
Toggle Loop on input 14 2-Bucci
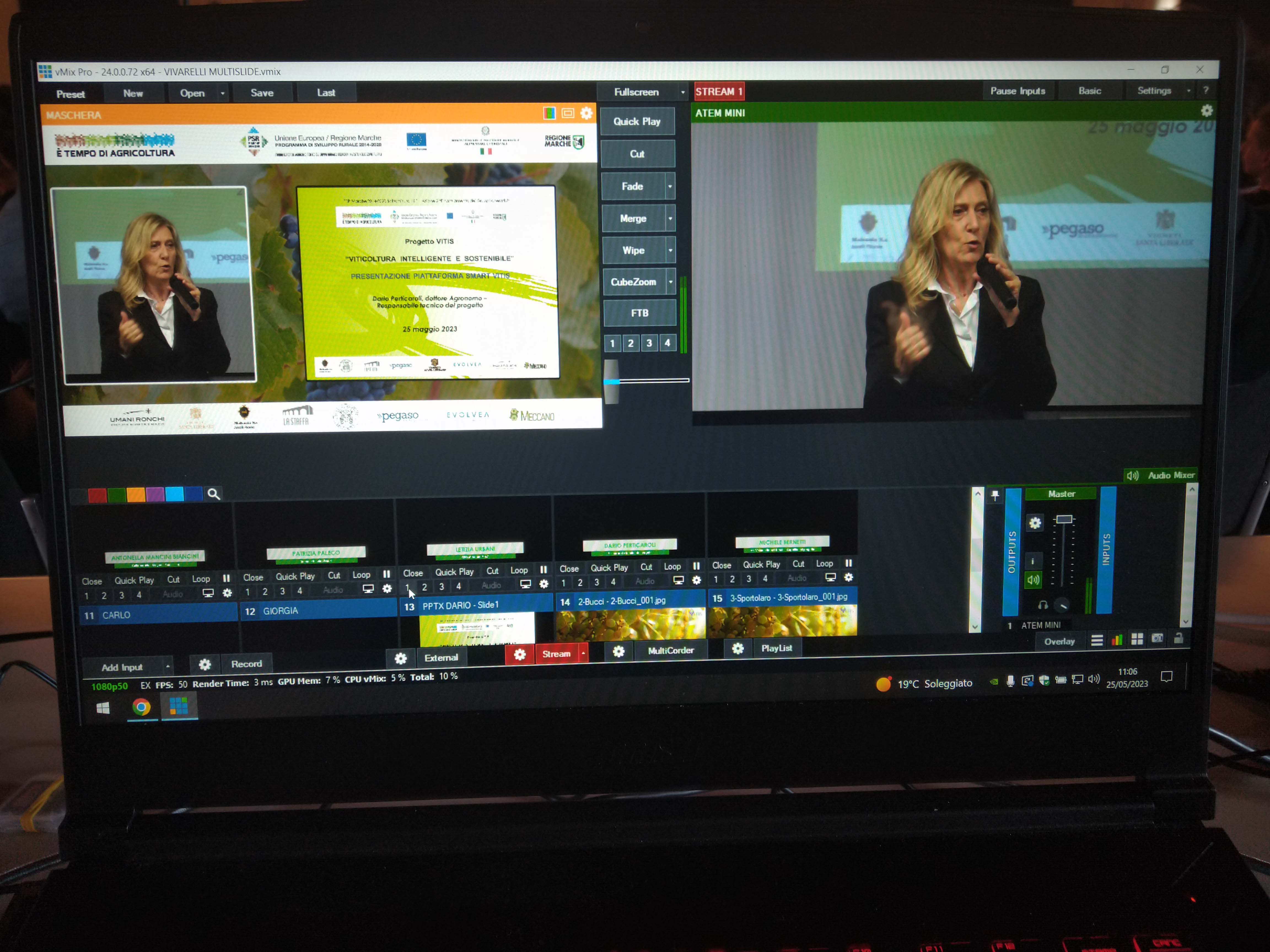672,566
